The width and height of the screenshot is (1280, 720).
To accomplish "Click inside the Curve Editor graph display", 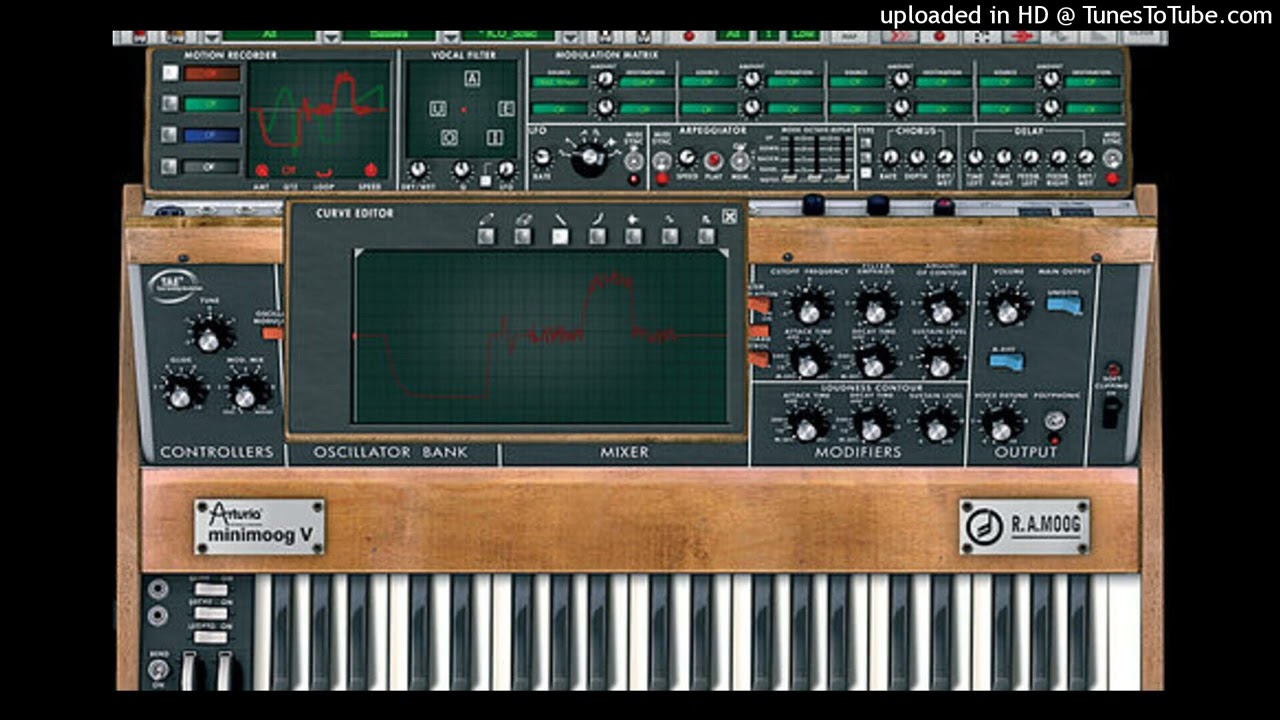I will (541, 336).
